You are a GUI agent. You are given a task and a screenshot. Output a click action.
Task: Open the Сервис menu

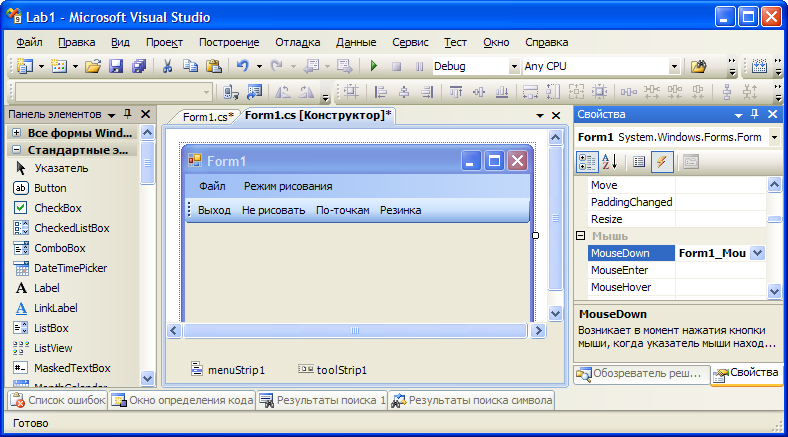pyautogui.click(x=411, y=42)
